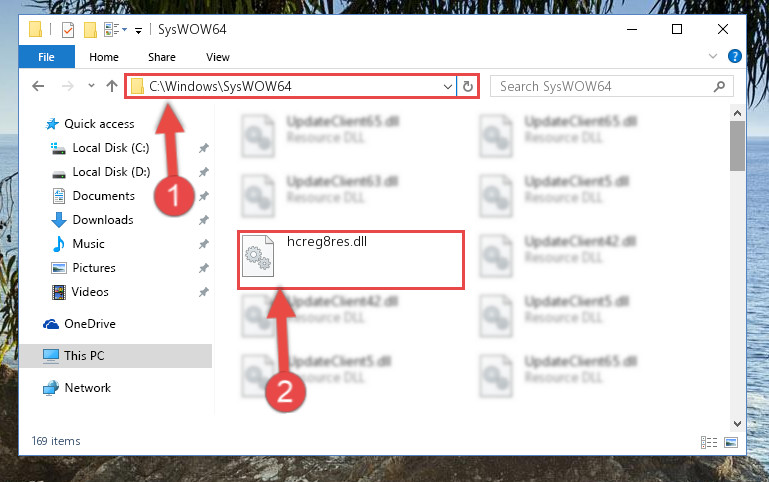Viewport: 769px width, 482px height.
Task: Refresh the SysWOW64 folder view
Action: pyautogui.click(x=468, y=86)
